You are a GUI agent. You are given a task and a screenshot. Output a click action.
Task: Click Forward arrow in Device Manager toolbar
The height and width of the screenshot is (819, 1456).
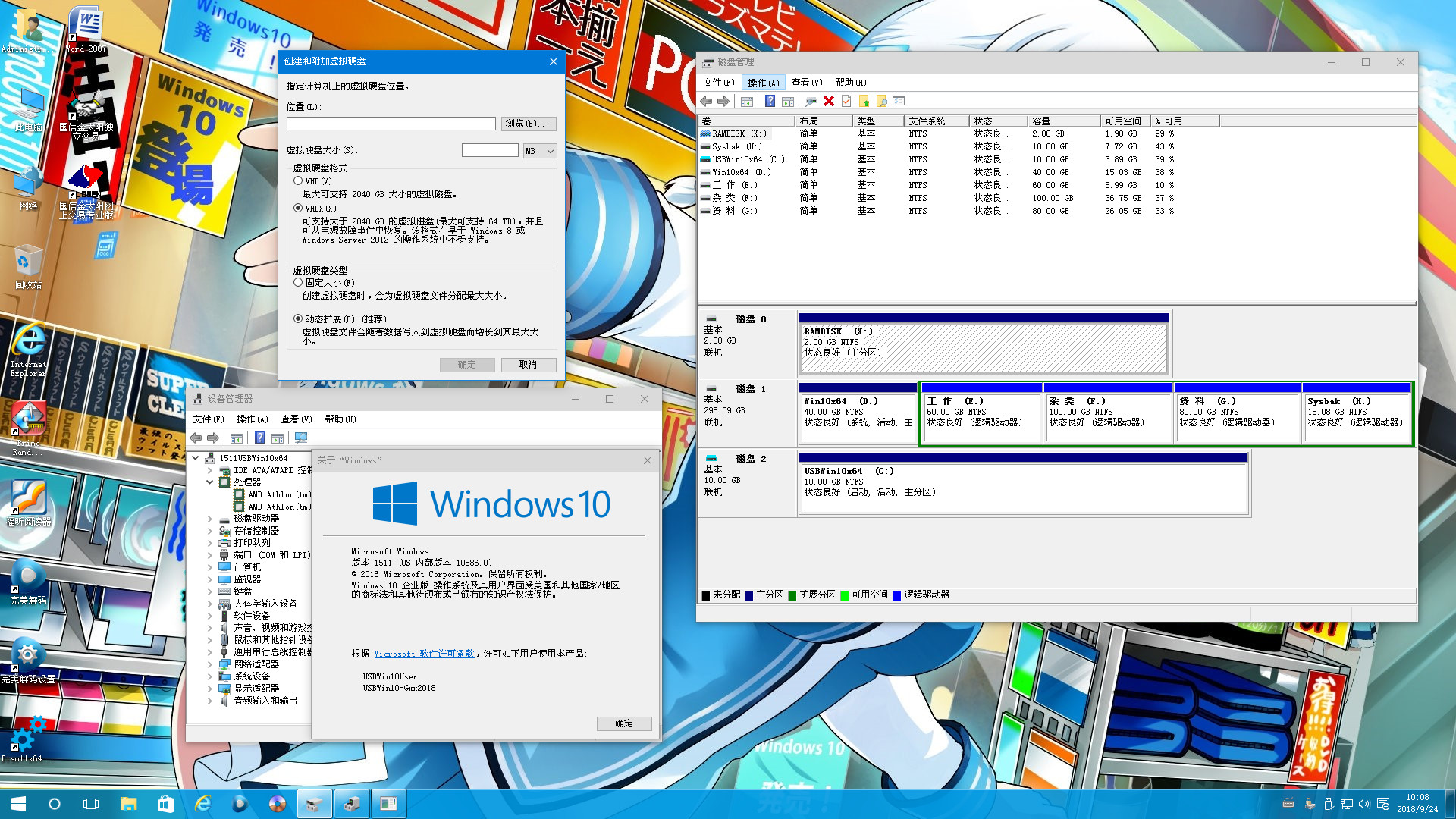213,438
